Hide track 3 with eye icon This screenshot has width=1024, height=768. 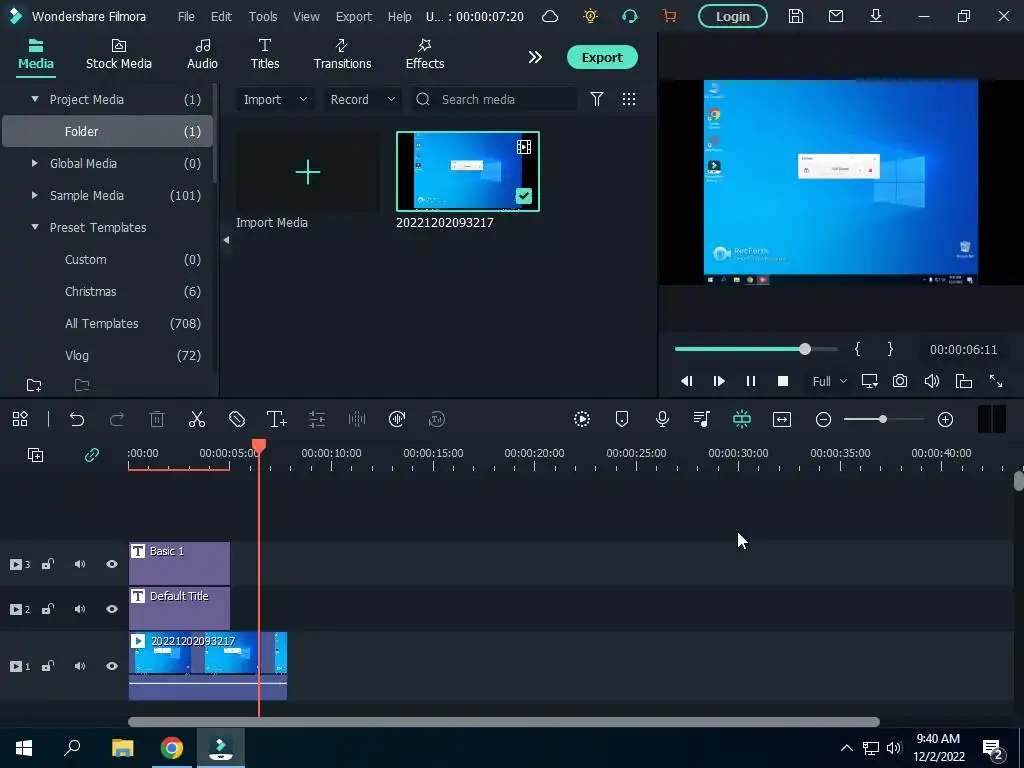[112, 564]
